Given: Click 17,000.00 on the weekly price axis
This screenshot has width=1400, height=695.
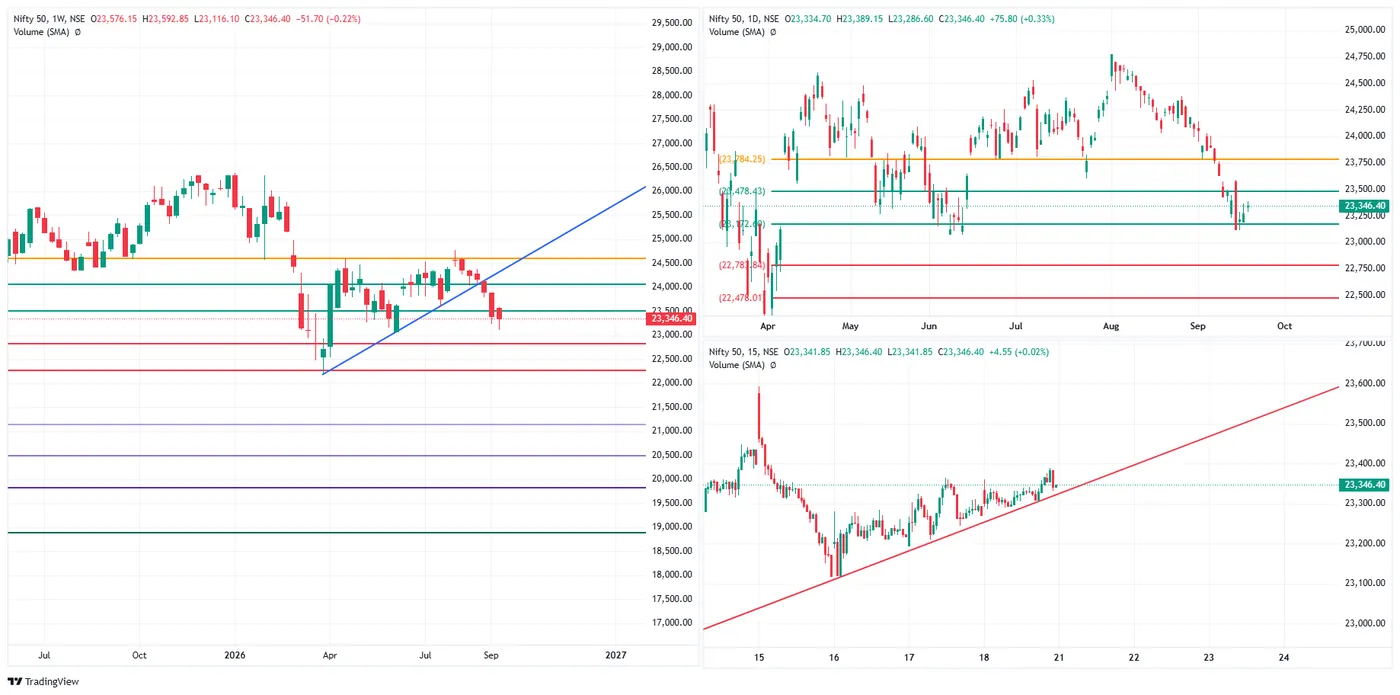Looking at the screenshot, I should click(672, 623).
